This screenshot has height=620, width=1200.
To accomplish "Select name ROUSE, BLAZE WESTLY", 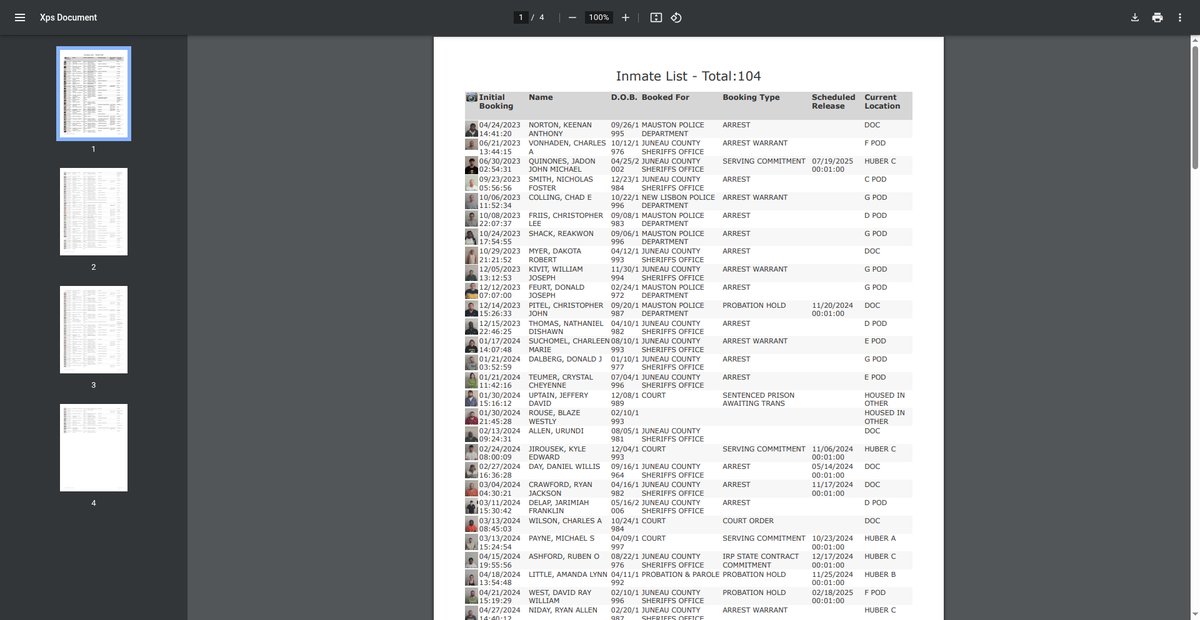I will pyautogui.click(x=554, y=417).
